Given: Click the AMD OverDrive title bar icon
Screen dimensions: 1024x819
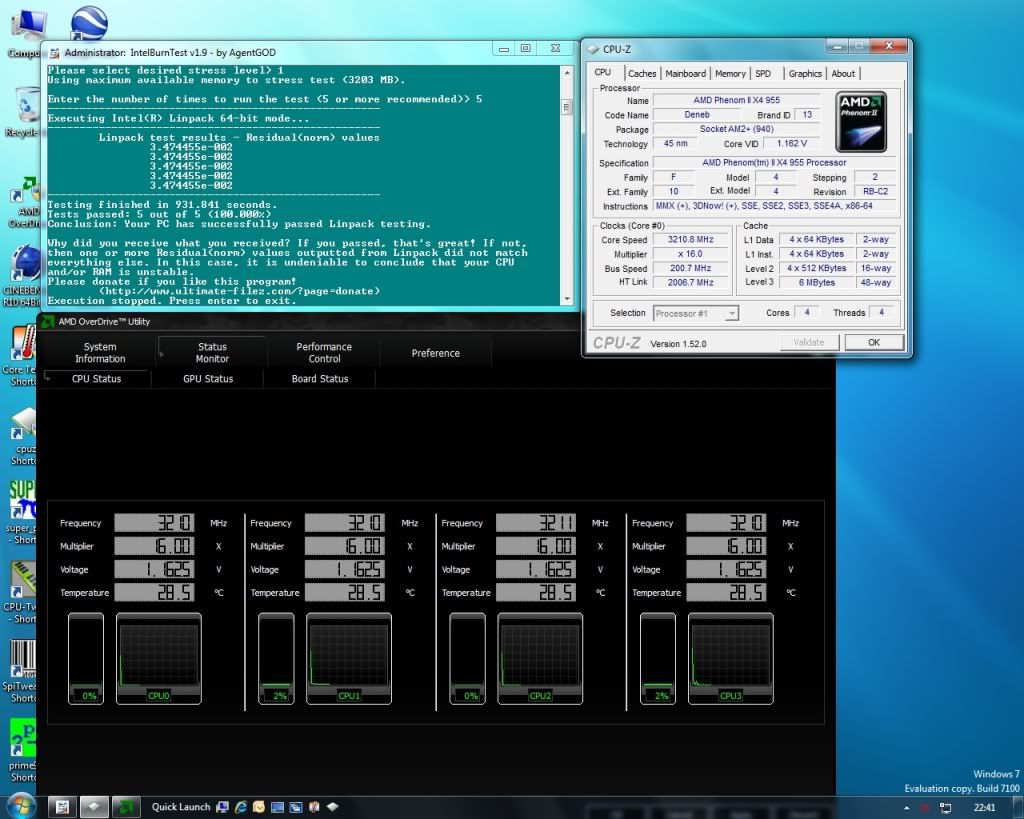Looking at the screenshot, I should pos(48,321).
